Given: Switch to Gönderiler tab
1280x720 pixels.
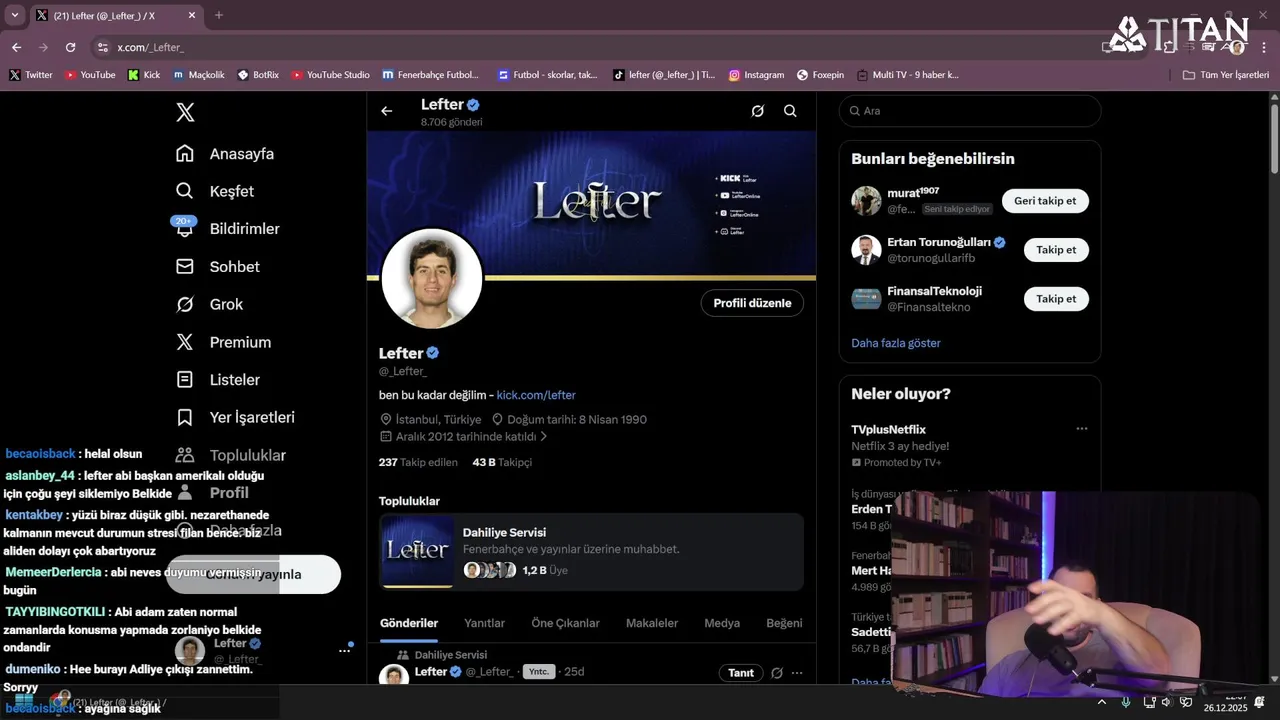Looking at the screenshot, I should tap(409, 623).
